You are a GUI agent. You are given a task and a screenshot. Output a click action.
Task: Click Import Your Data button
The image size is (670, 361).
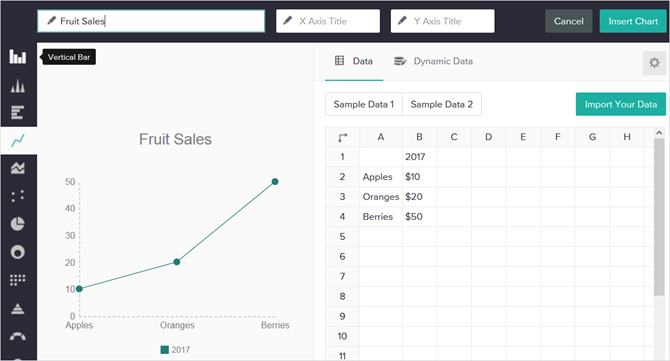pos(620,104)
